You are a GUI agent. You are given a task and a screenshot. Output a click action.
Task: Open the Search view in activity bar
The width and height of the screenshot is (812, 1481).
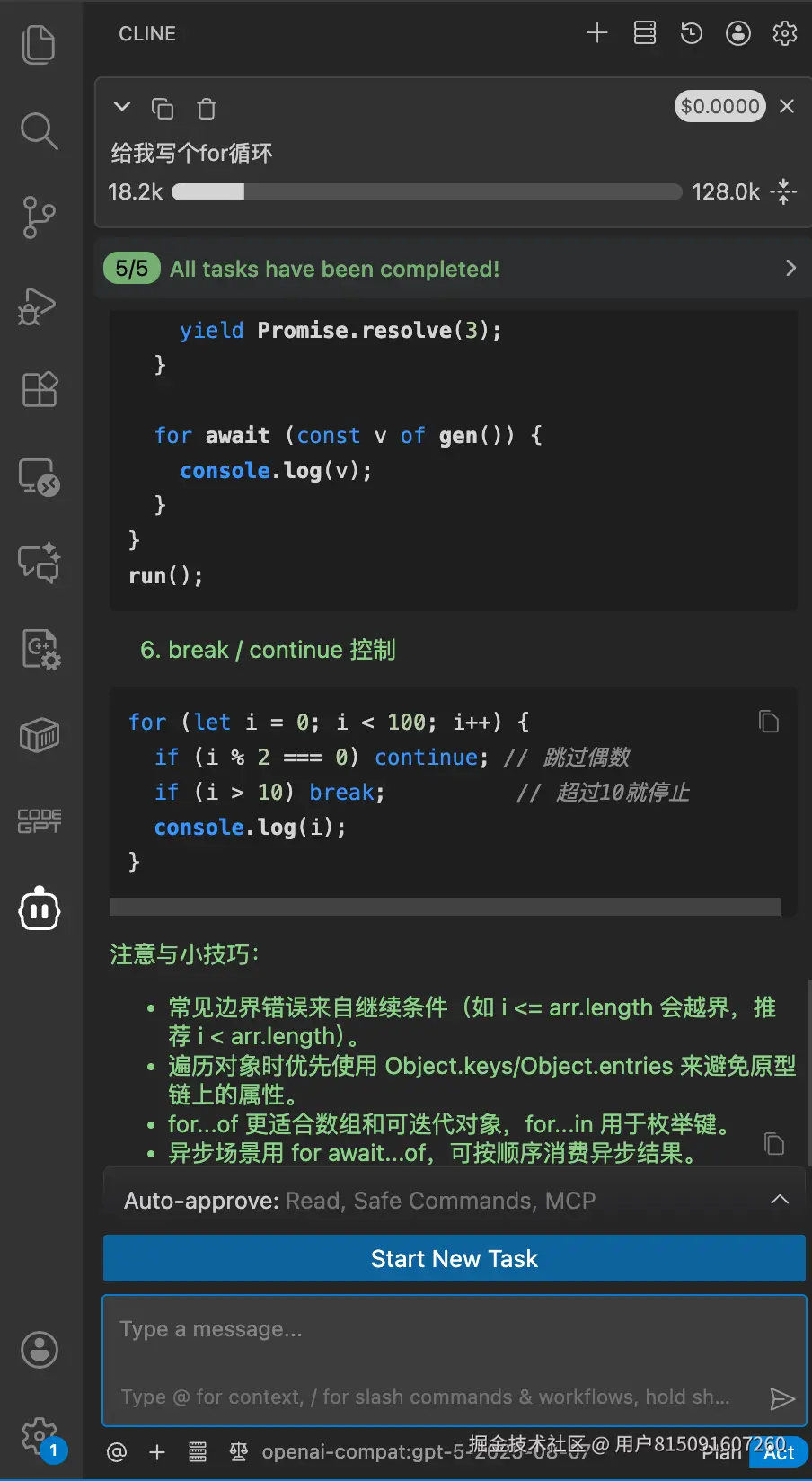point(39,131)
